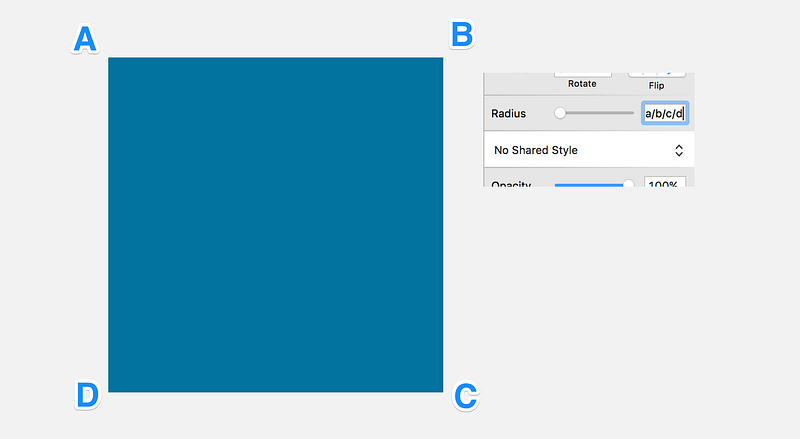Click the letter D corner label
Screen dimensions: 800x439
pos(87,395)
